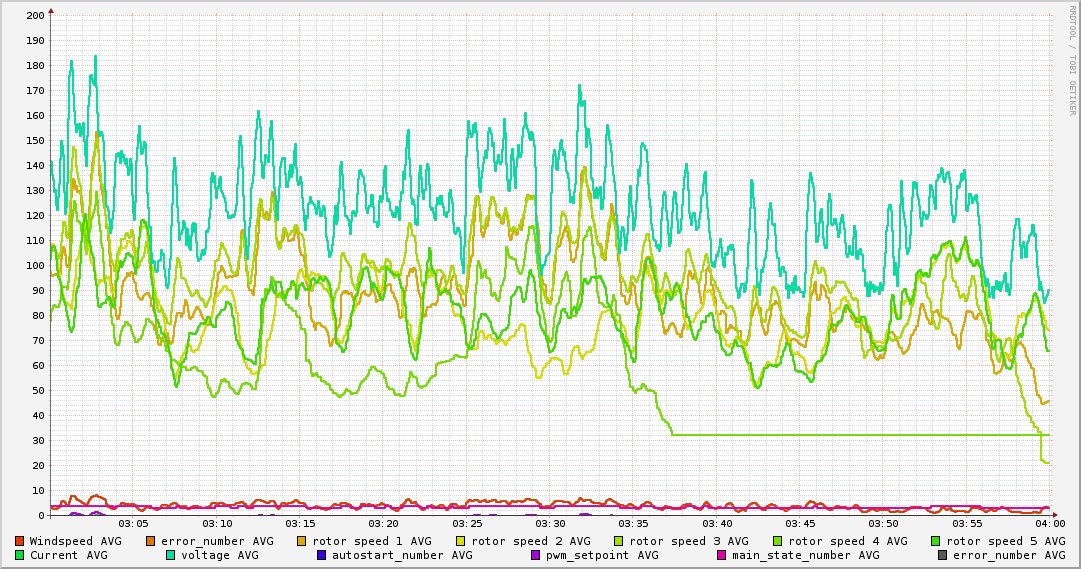Click the rotor speed 1 AVG color swatch
Screen dimensions: 1081x569
pyautogui.click(x=302, y=541)
